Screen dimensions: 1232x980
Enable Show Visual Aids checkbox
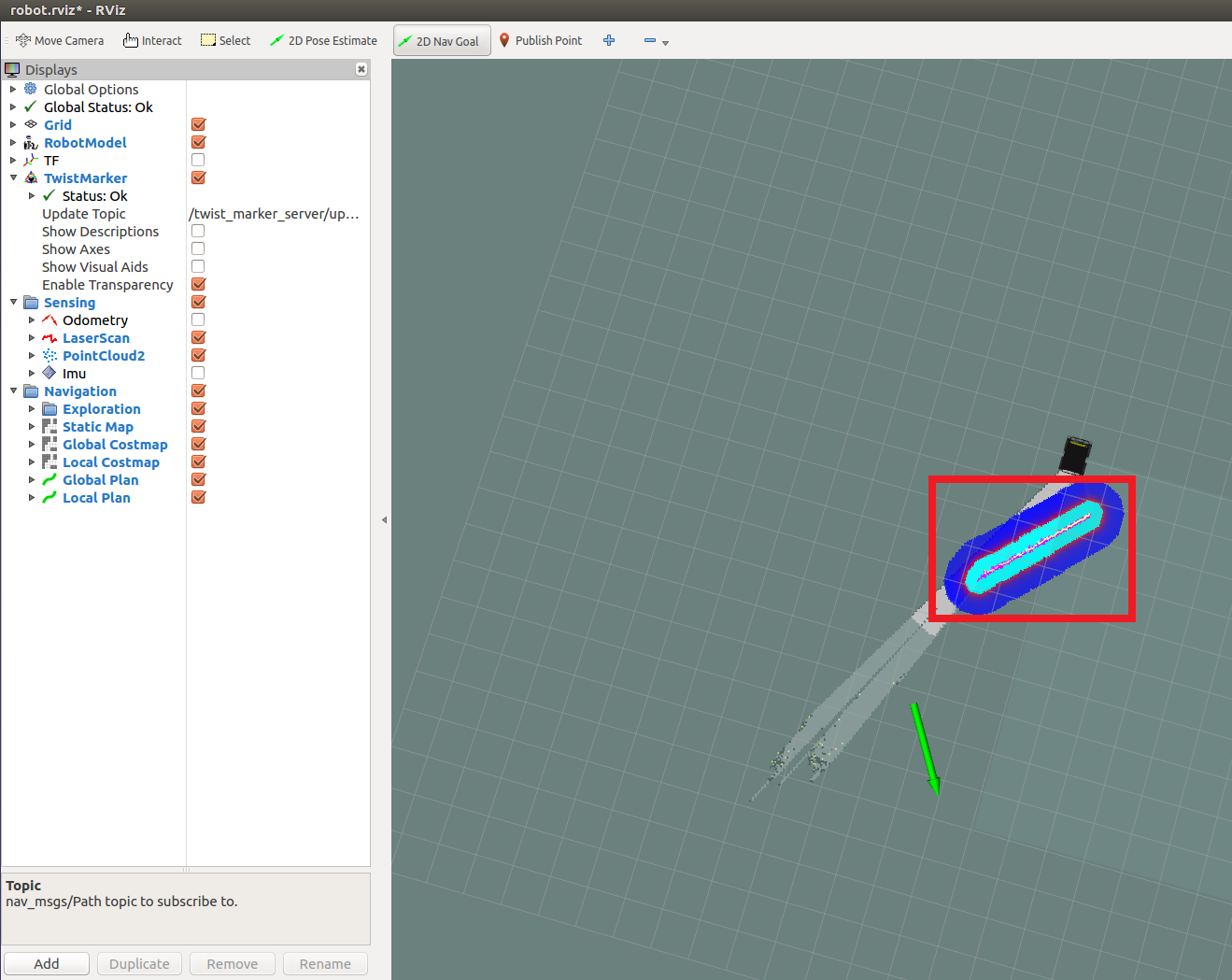198,266
